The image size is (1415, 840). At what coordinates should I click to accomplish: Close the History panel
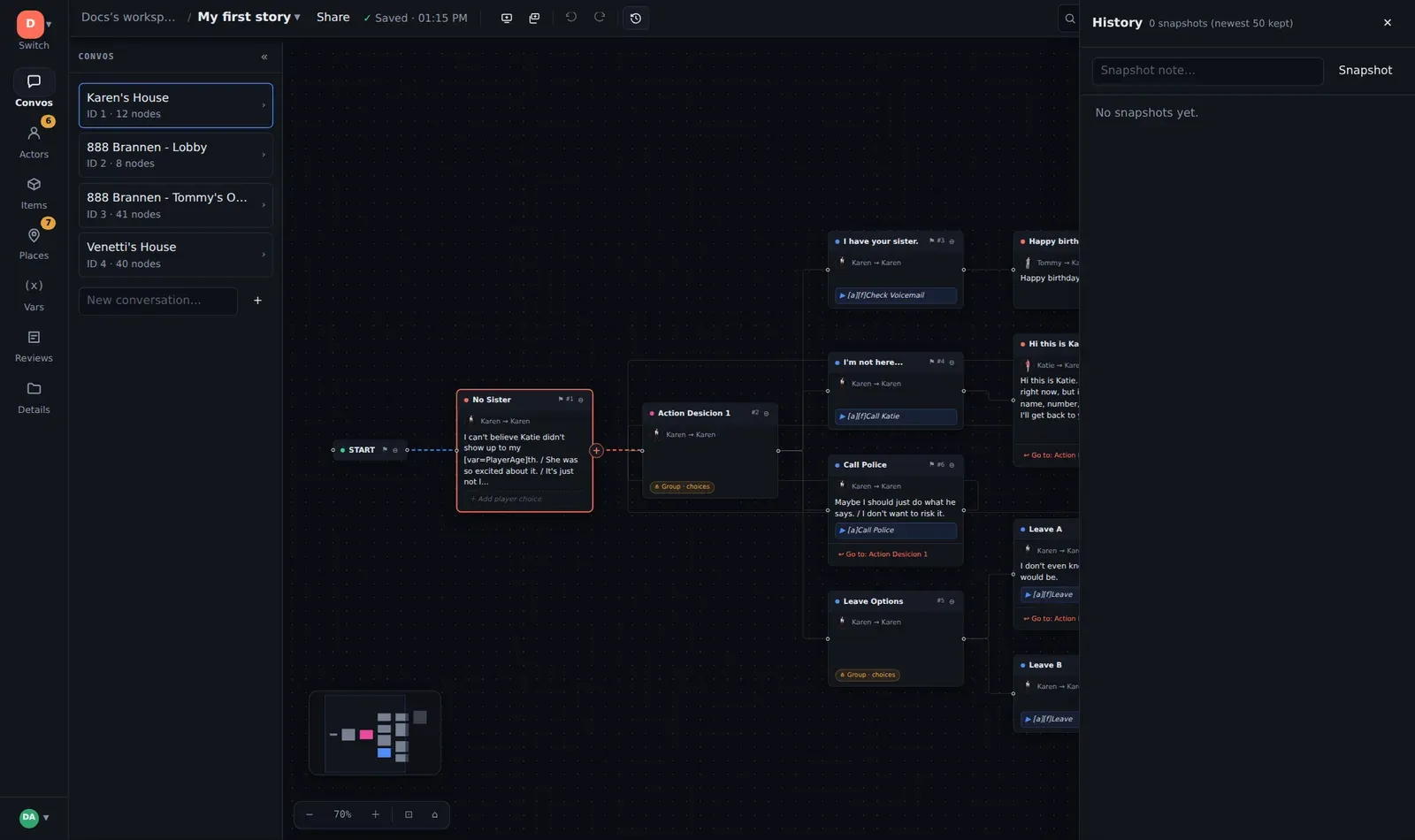coord(1387,23)
